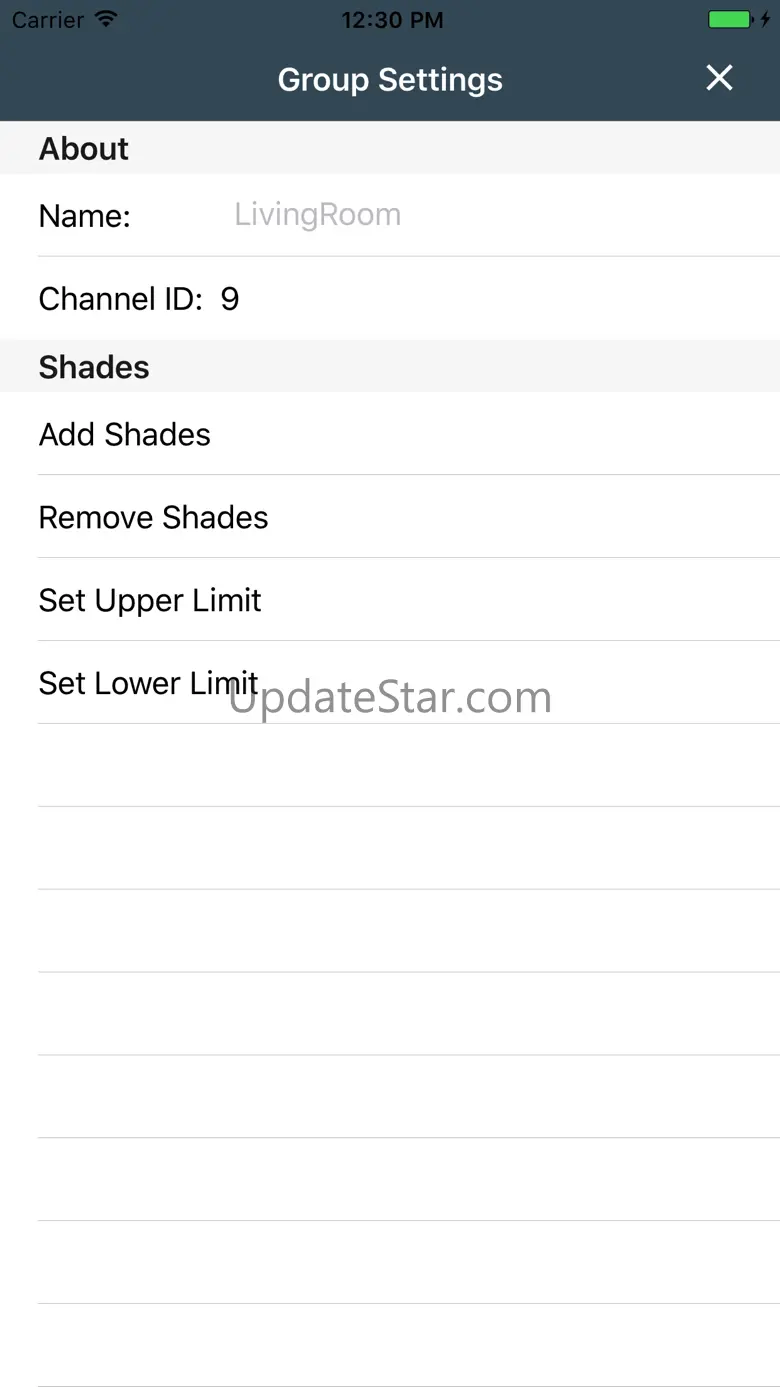The image size is (780, 1387).
Task: Tap the channel ID value 9
Action: 230,299
